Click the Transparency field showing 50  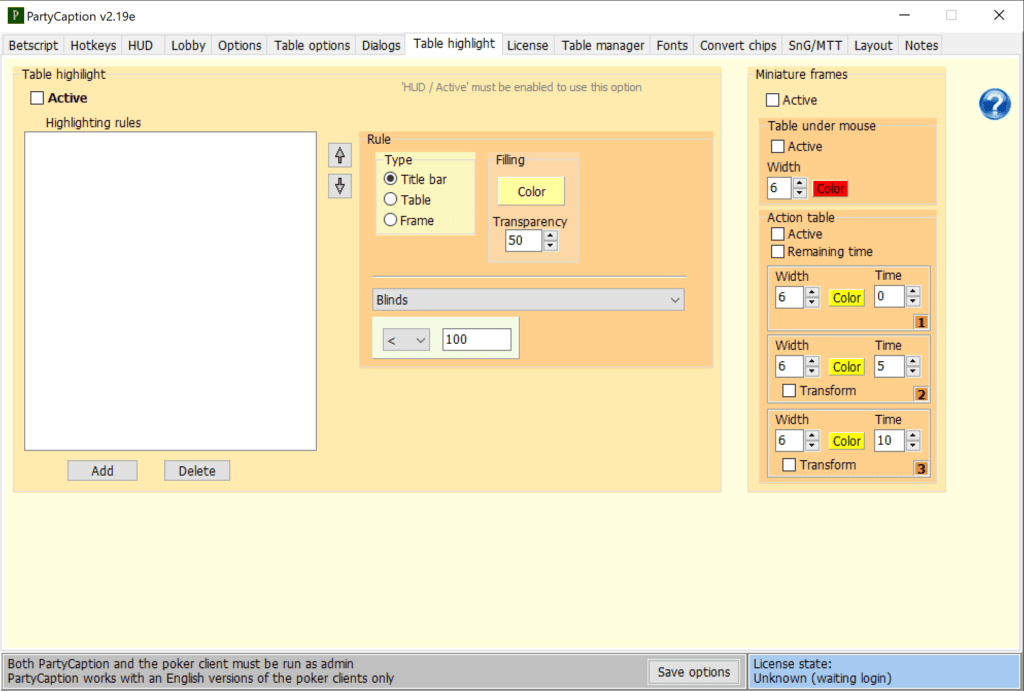click(x=524, y=240)
